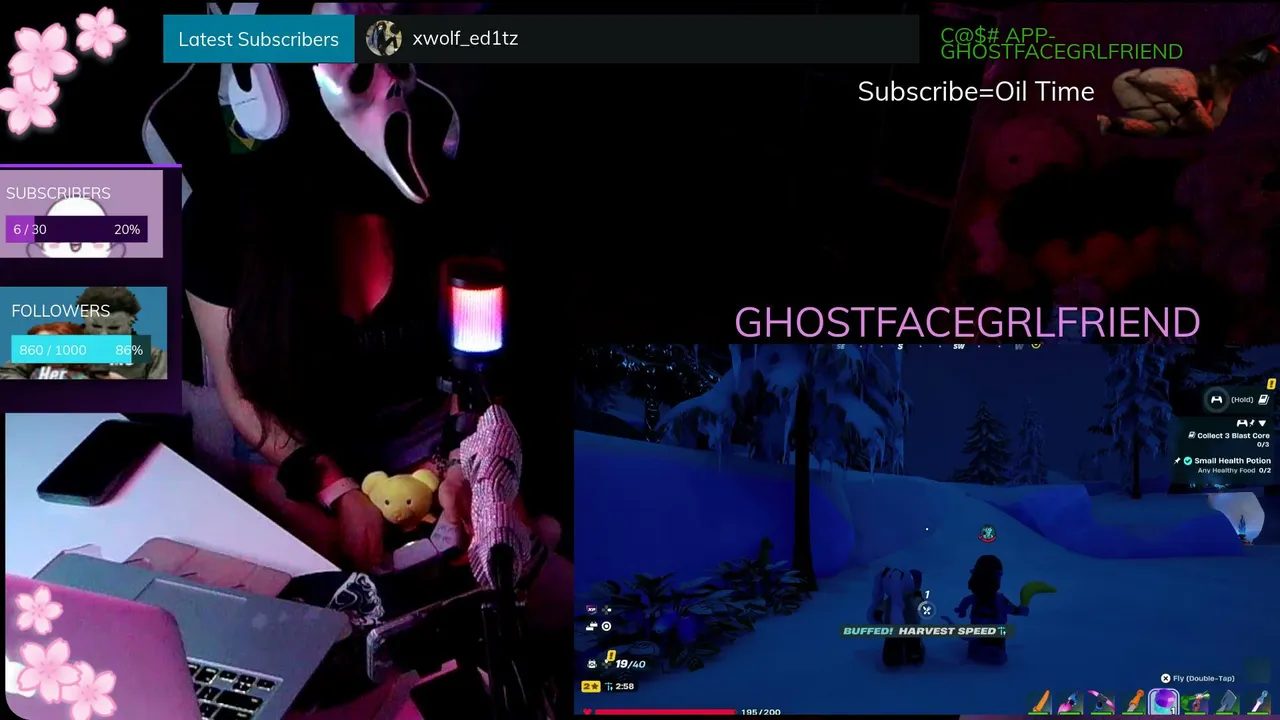1280x720 pixels.
Task: Click the villager face icon beside 19/40
Action: (x=592, y=663)
